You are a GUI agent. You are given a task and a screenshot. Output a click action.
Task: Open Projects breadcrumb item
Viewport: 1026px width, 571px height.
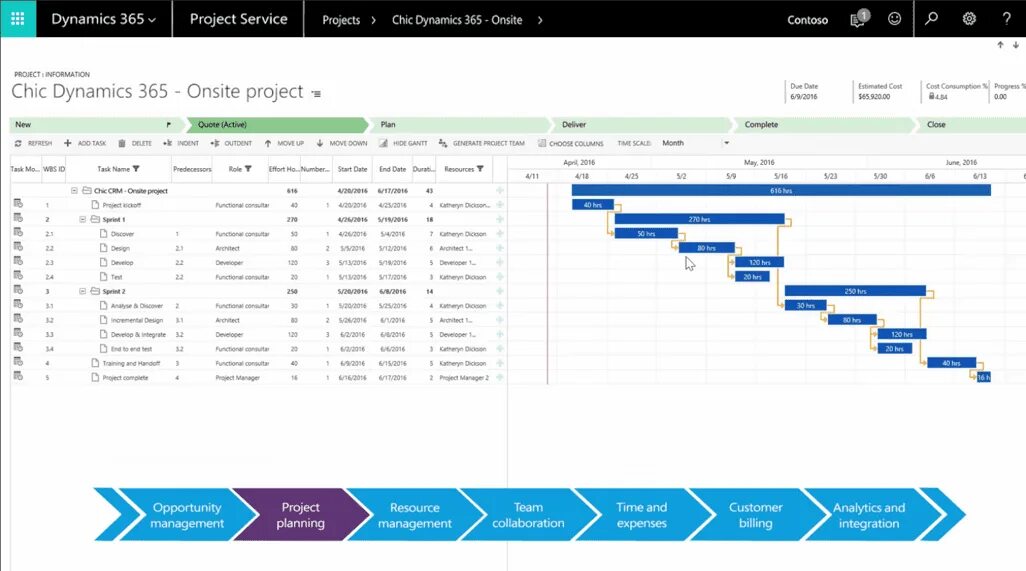(x=341, y=20)
